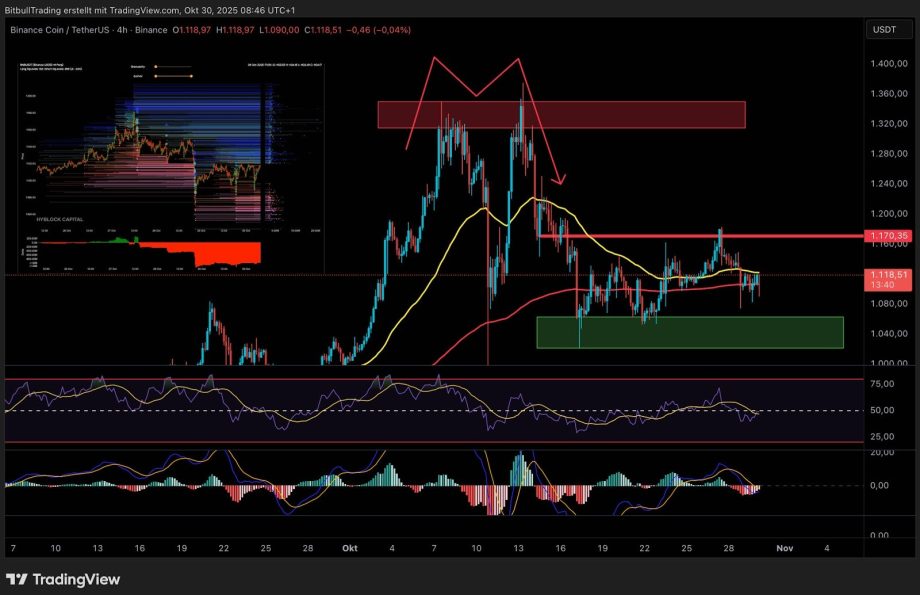Click the MACD histogram 0,00 axis label
The image size is (920, 595).
click(883, 486)
